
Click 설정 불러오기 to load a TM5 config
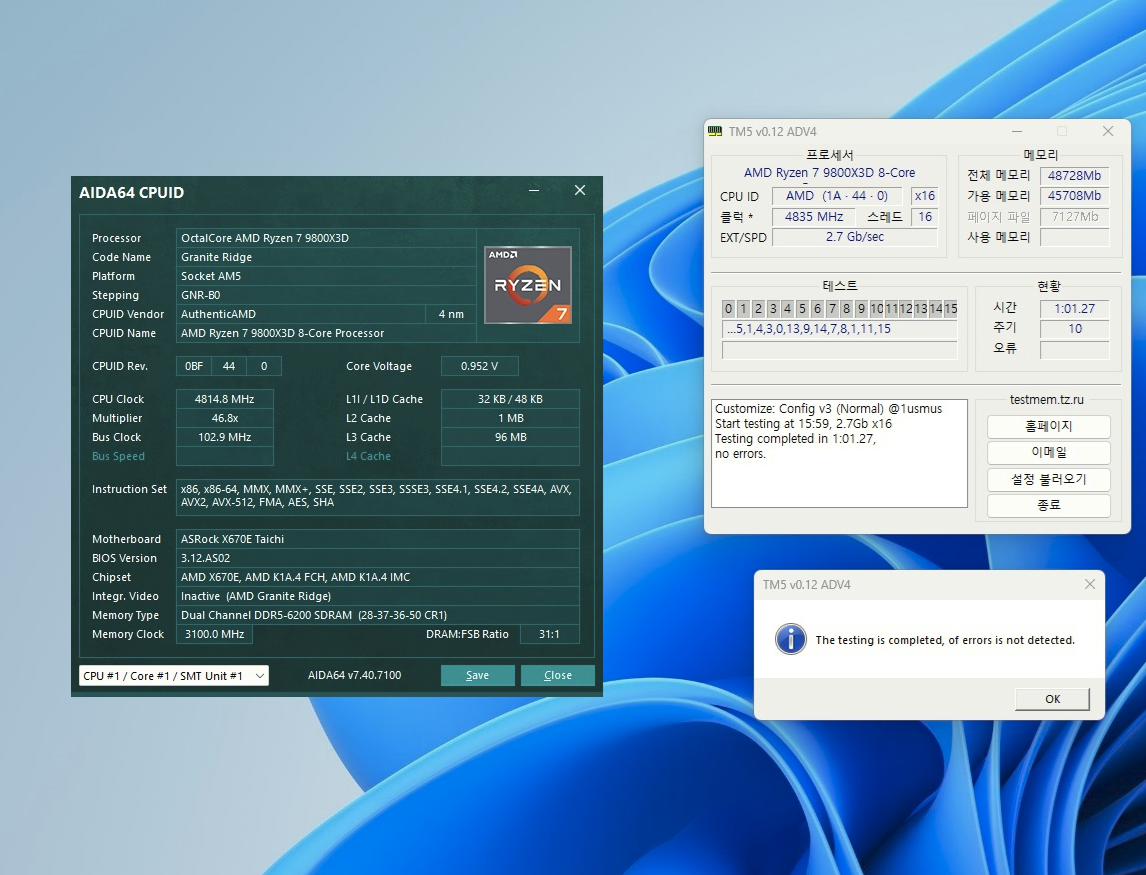1049,480
